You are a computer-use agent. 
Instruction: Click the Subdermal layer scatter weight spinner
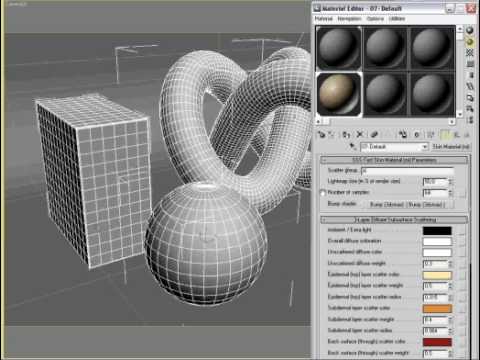coord(451,320)
